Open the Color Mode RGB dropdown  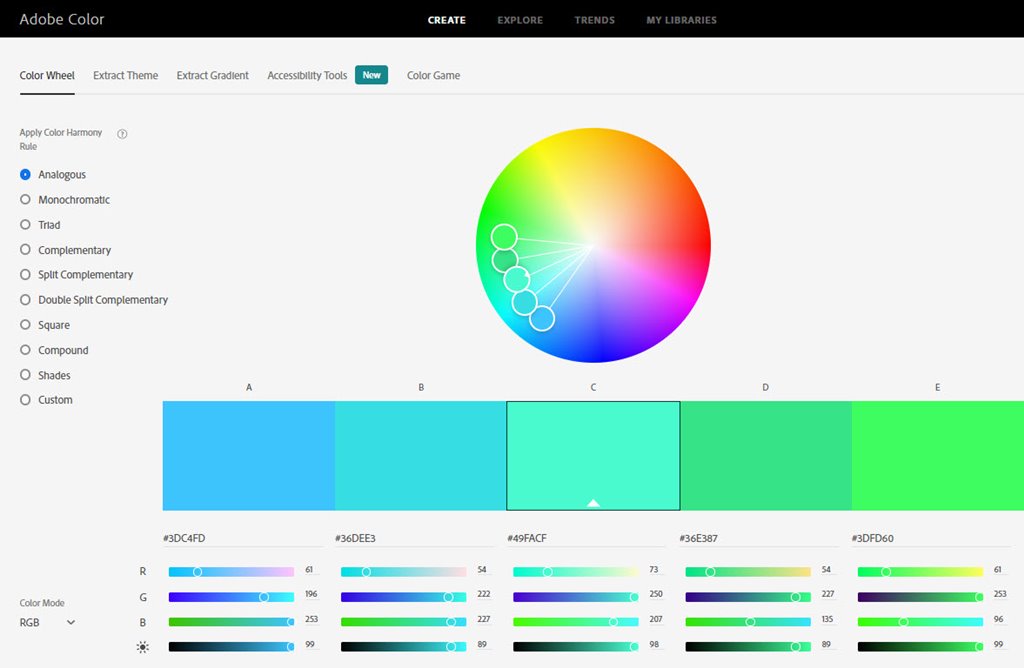click(48, 622)
